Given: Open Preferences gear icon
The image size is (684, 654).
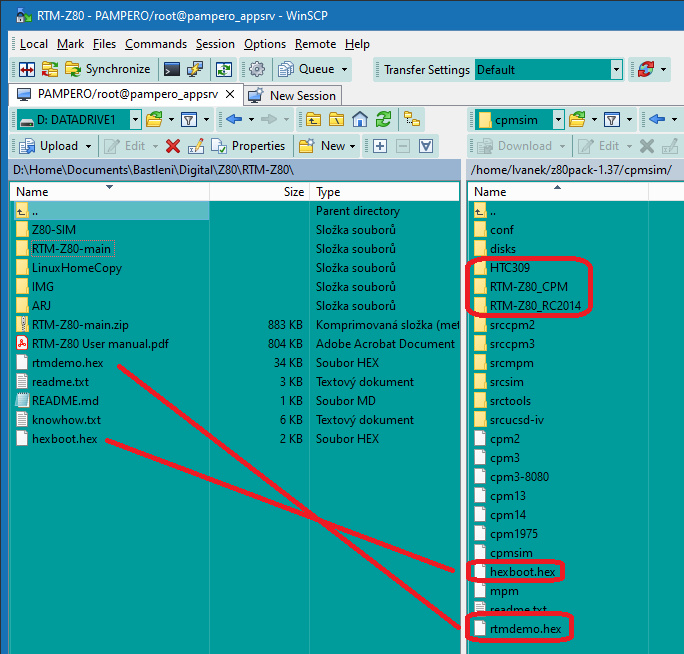Looking at the screenshot, I should click(x=257, y=69).
